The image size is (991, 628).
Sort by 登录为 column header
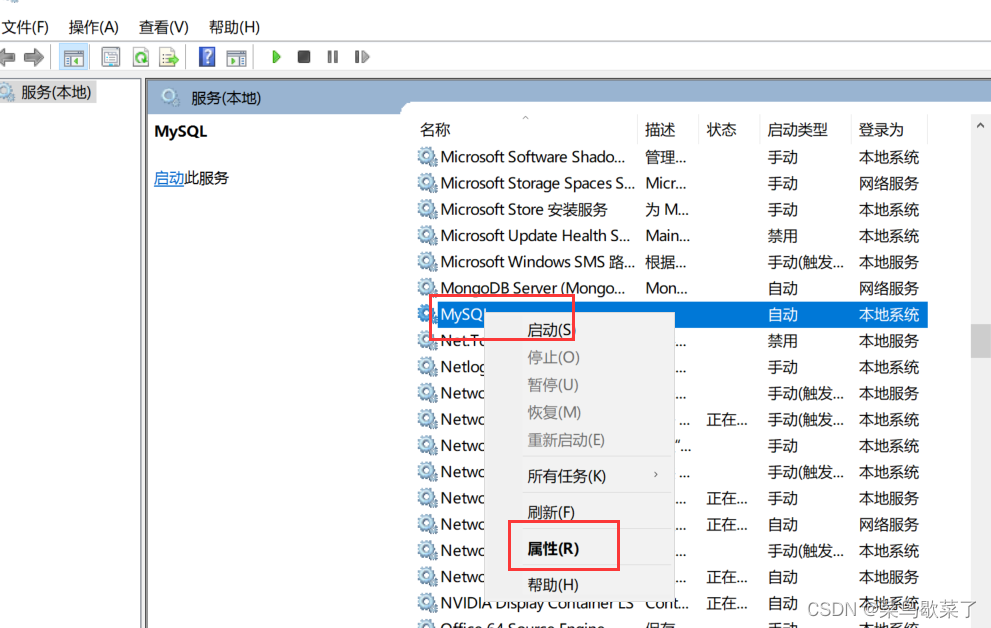click(881, 130)
